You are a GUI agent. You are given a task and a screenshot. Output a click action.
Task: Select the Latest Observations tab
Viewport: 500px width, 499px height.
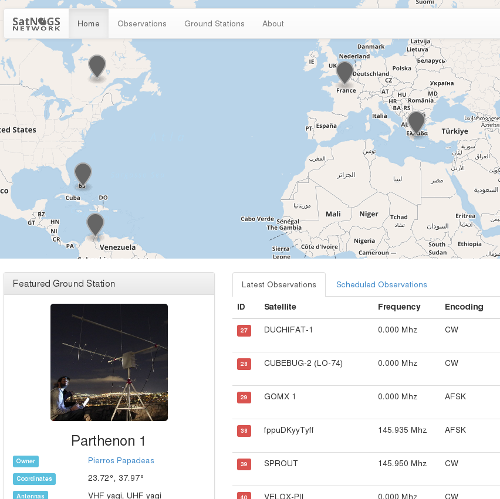(x=279, y=284)
